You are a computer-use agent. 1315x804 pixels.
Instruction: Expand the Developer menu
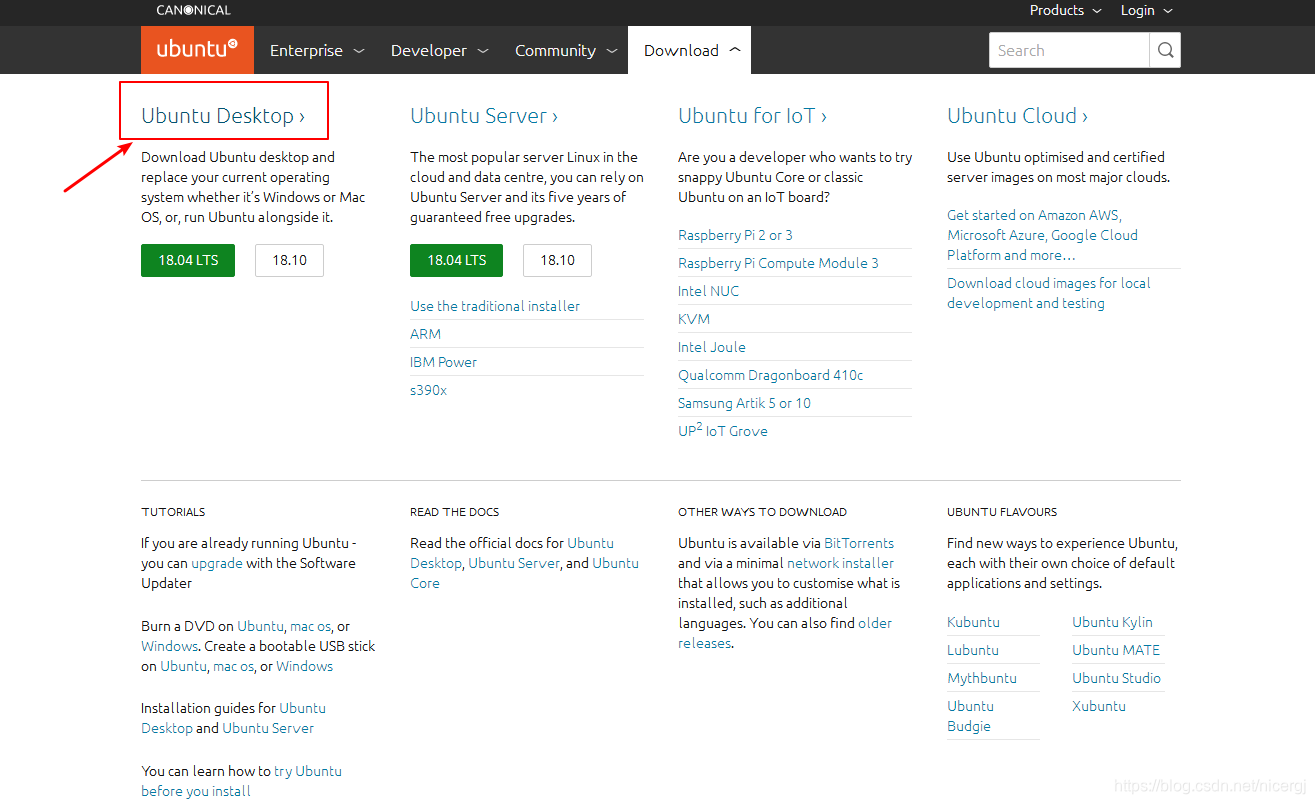tap(439, 50)
